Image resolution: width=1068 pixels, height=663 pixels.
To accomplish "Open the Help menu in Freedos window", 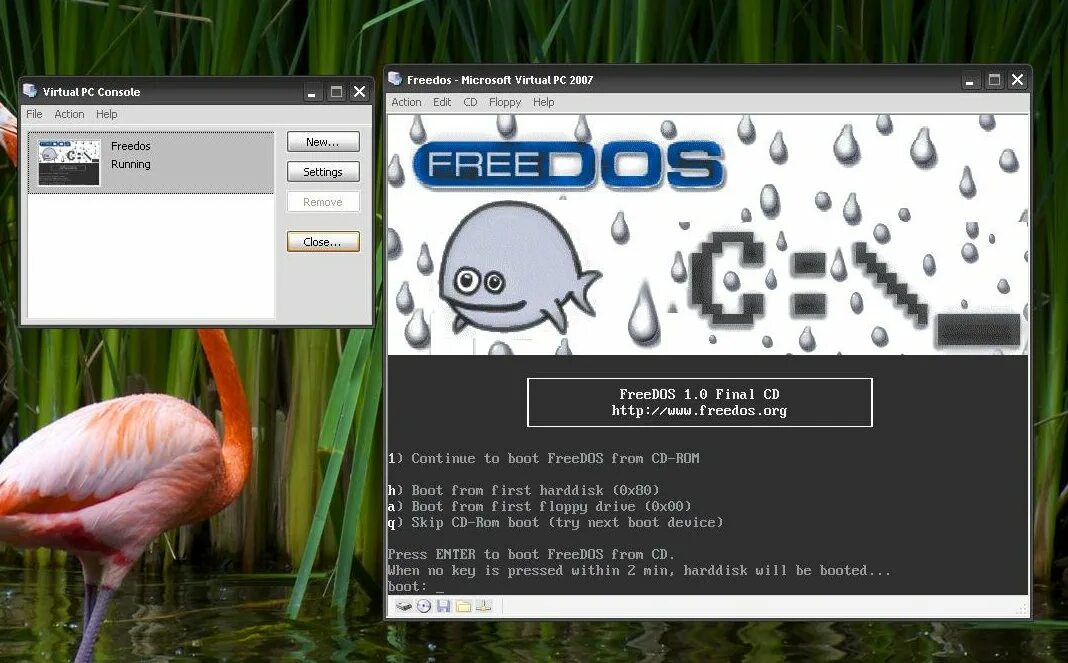I will pyautogui.click(x=544, y=102).
